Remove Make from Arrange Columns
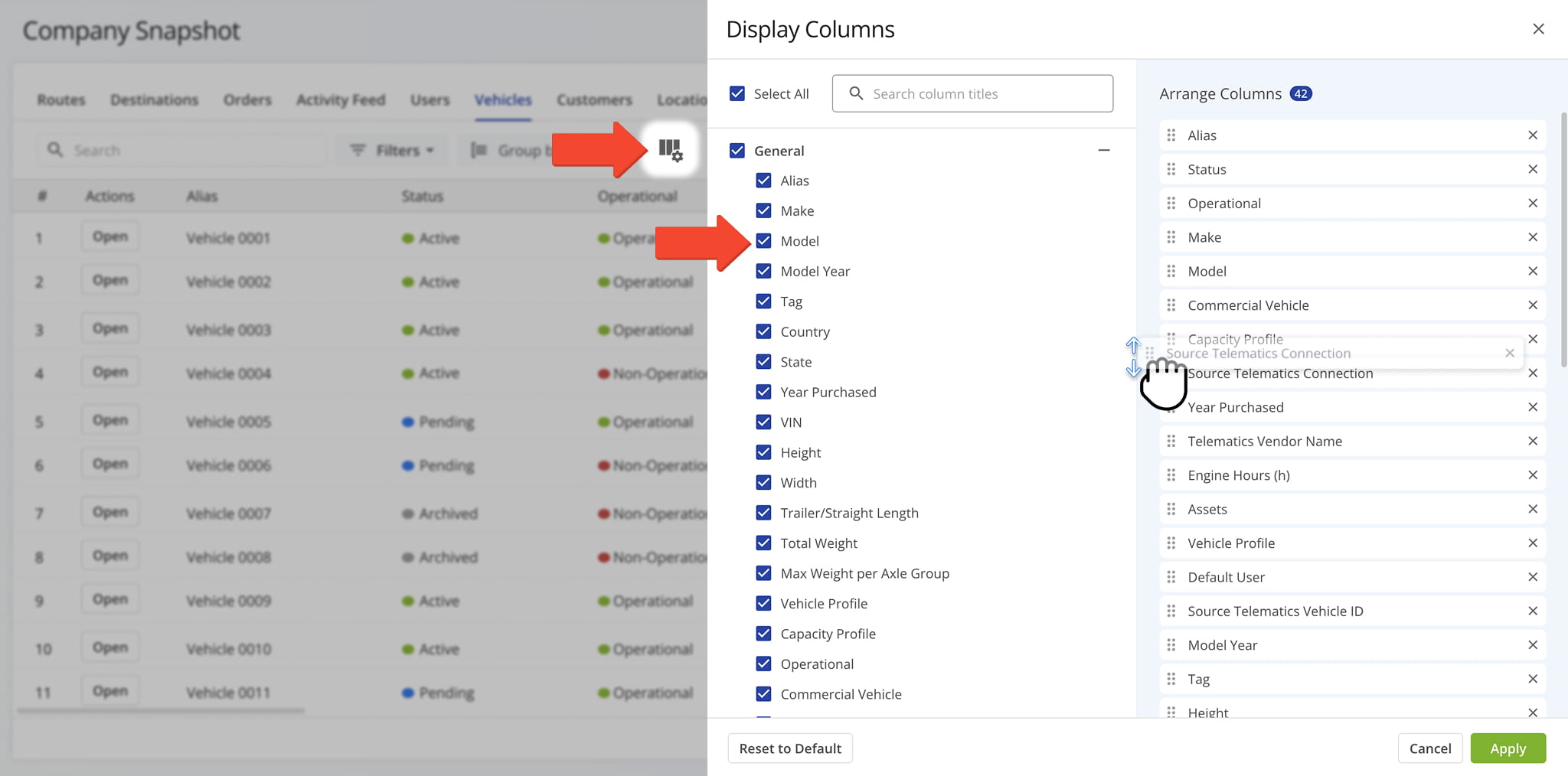Image resolution: width=1568 pixels, height=776 pixels. point(1533,237)
